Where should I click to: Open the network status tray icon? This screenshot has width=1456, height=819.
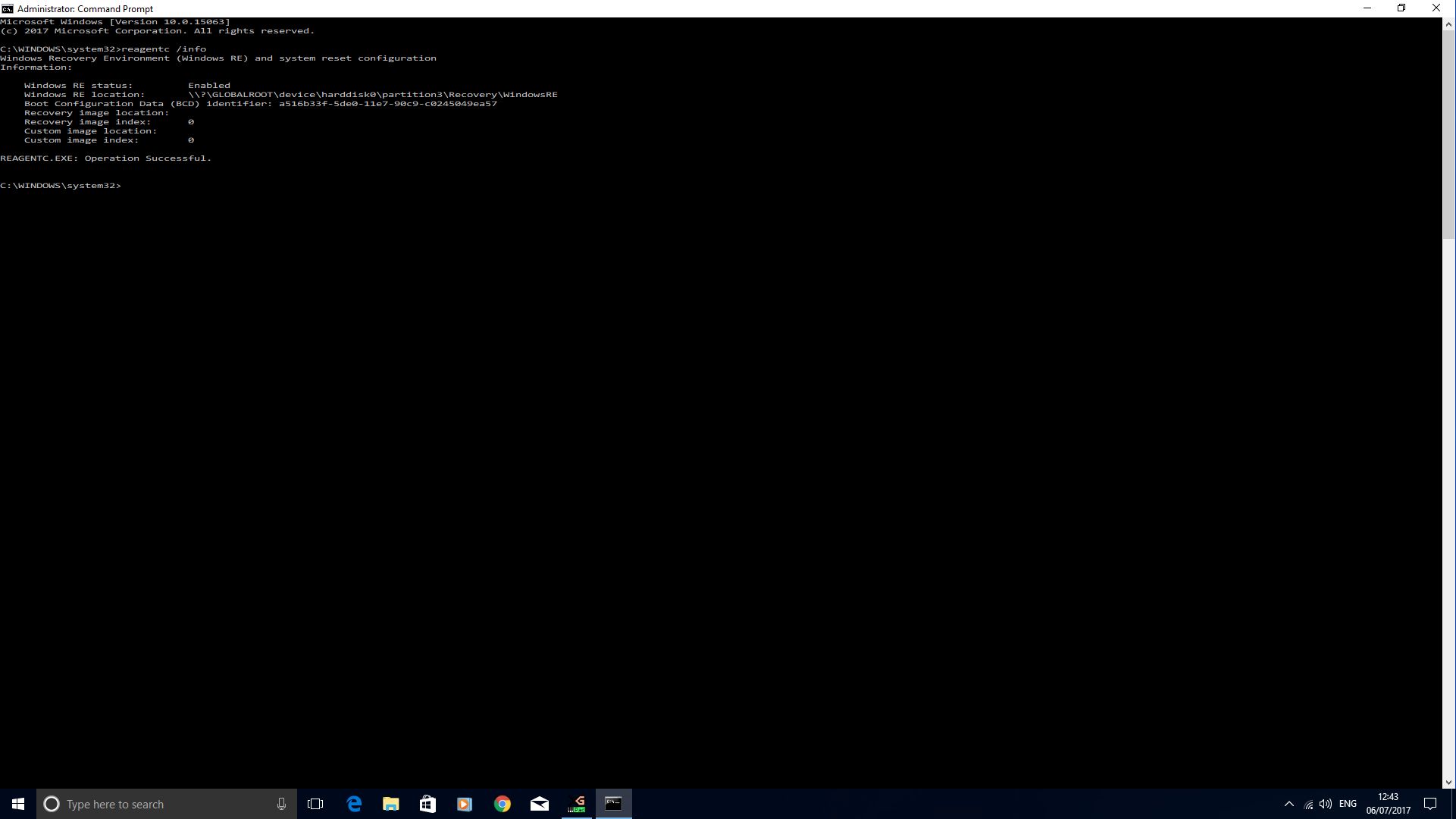pyautogui.click(x=1308, y=805)
